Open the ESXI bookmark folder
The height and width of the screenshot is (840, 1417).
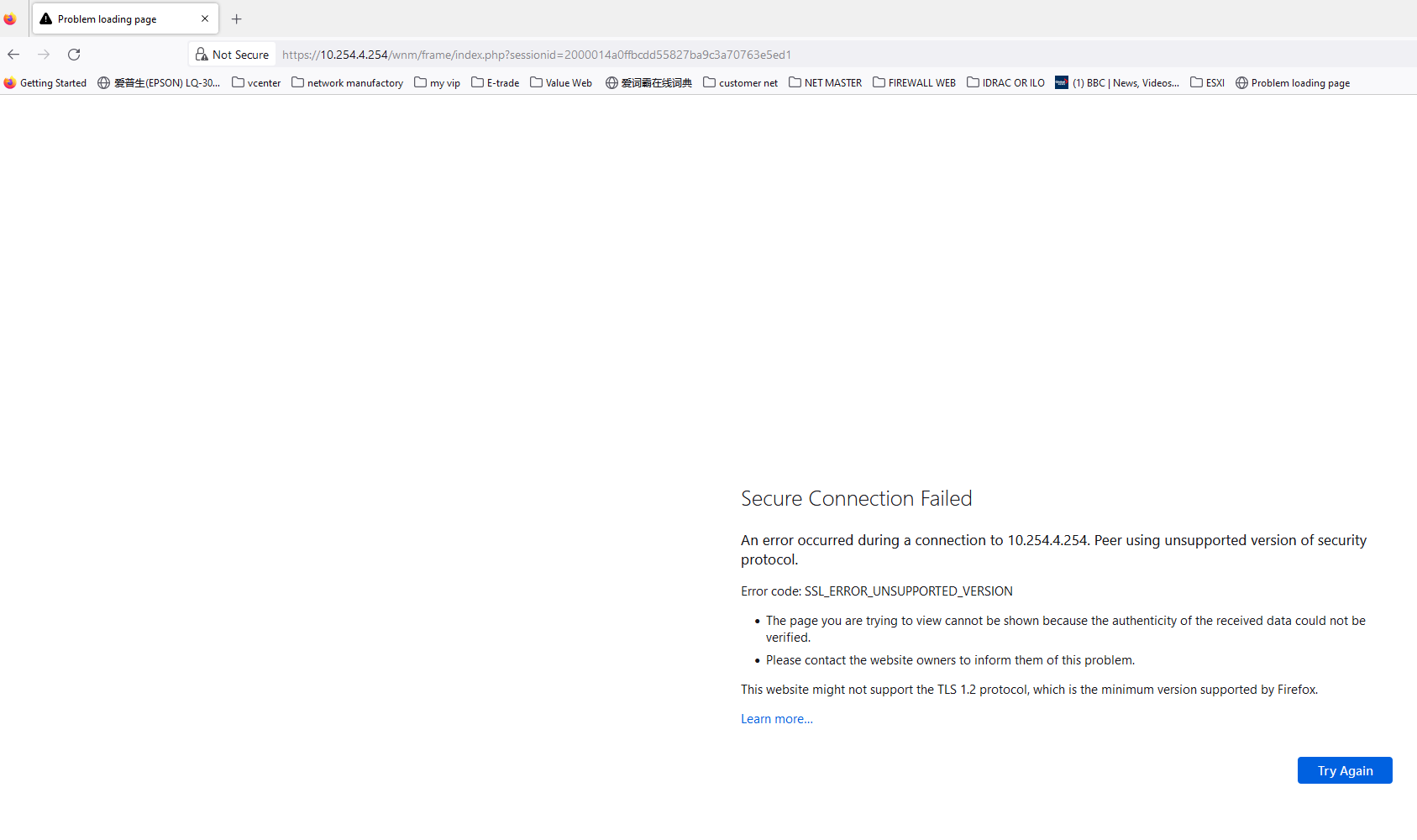(x=1208, y=83)
